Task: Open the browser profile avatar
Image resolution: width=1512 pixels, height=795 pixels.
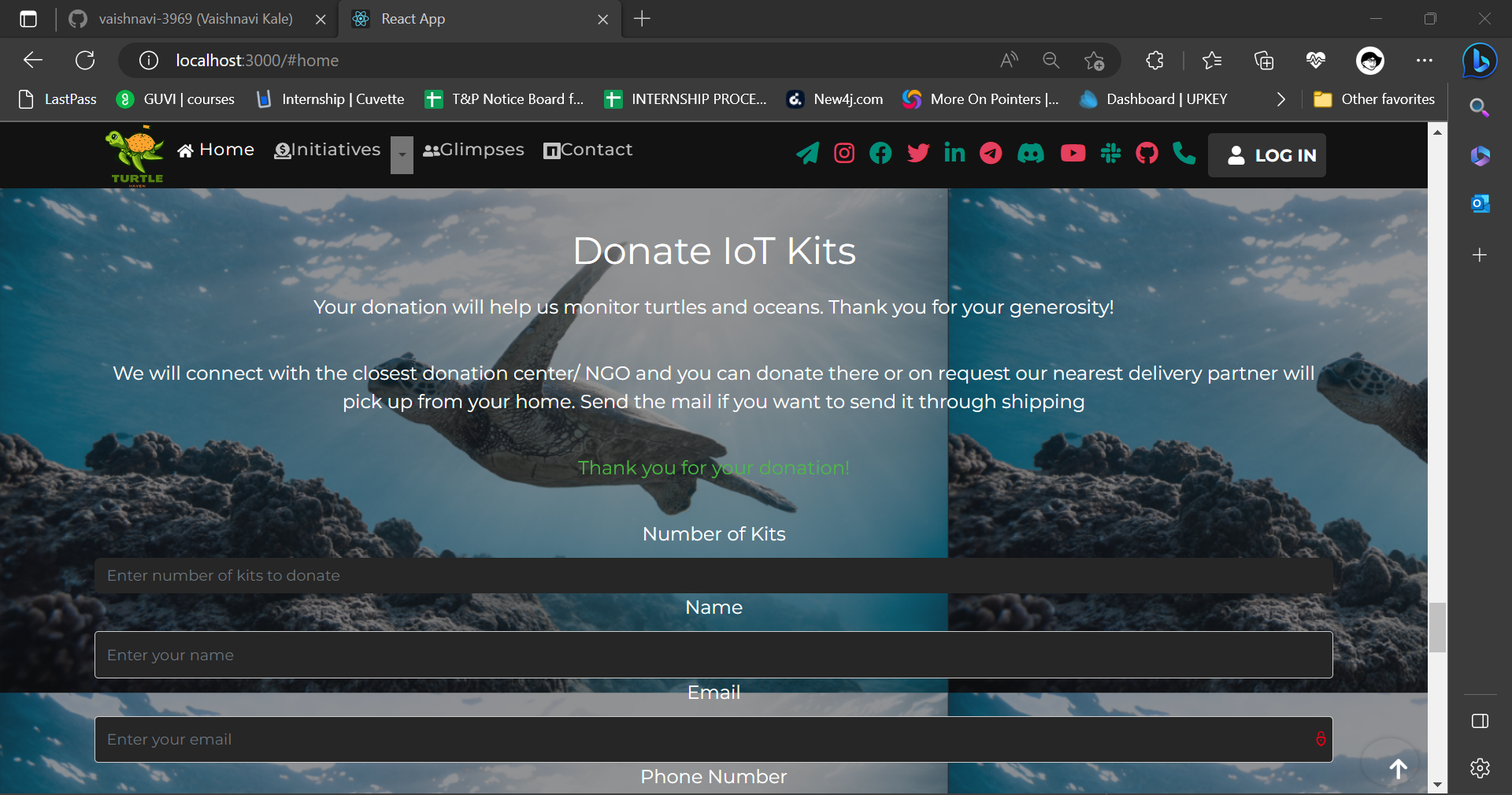Action: click(x=1370, y=60)
